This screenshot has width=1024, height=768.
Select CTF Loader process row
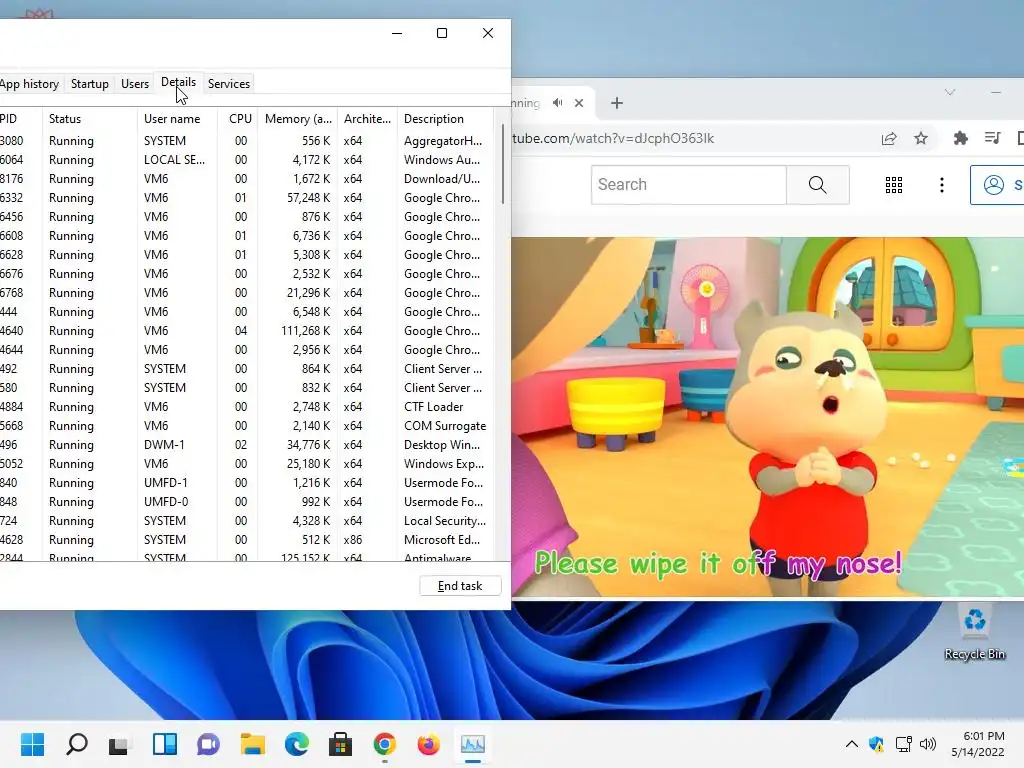(x=247, y=407)
